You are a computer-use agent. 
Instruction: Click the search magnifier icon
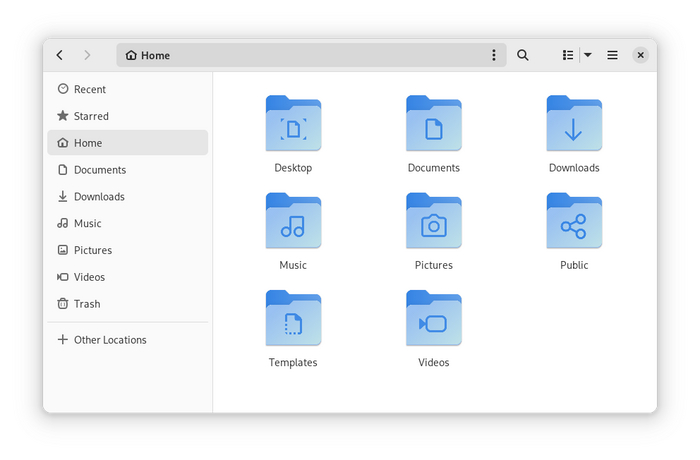click(522, 55)
